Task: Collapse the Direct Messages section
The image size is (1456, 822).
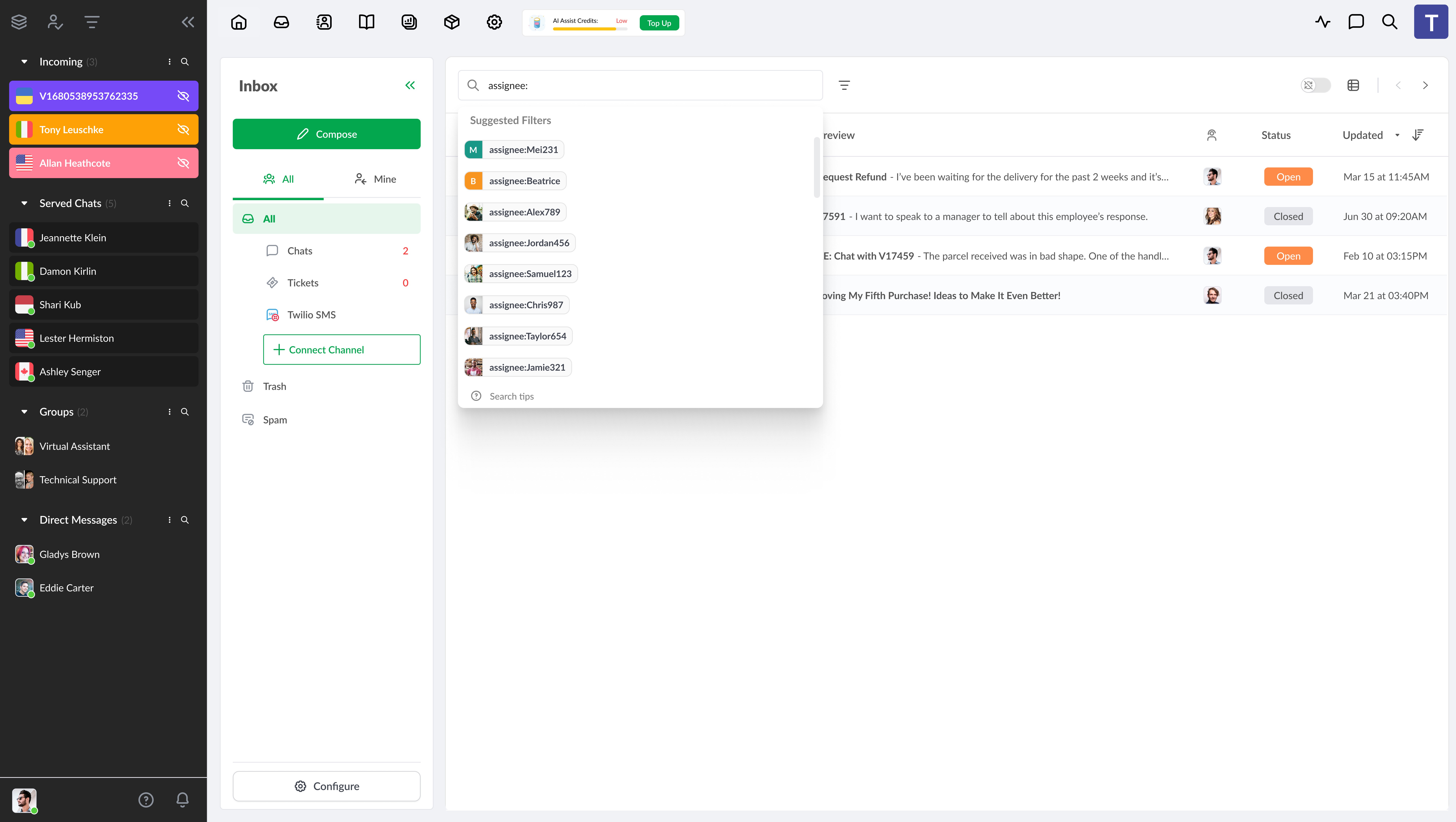Action: tap(24, 519)
